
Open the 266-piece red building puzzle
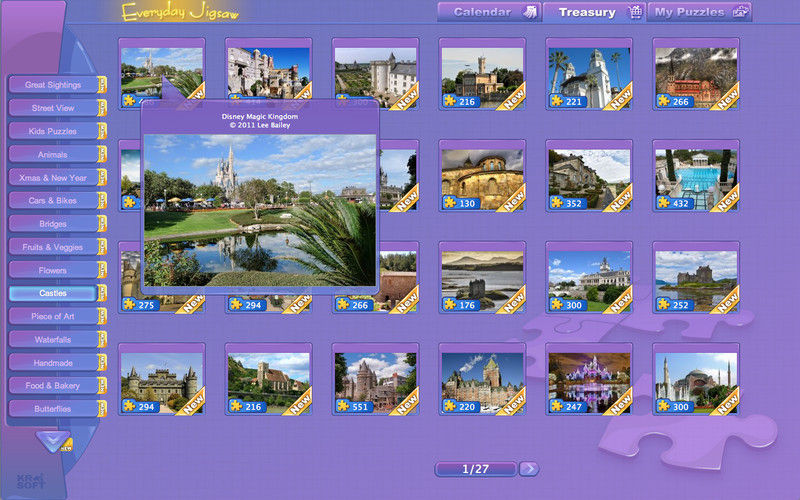(696, 74)
